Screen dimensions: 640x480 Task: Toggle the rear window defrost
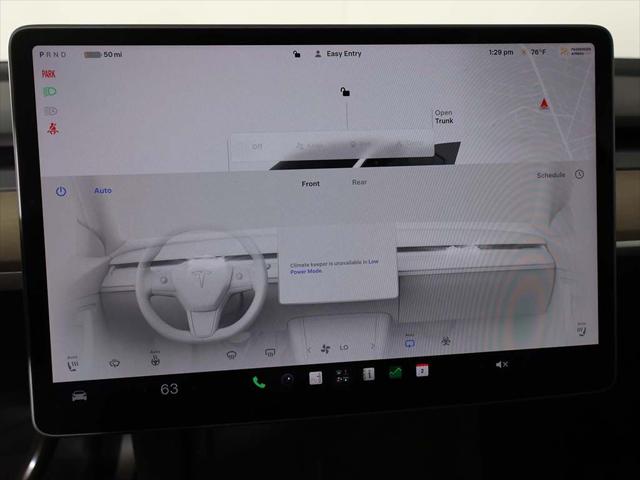[x=270, y=353]
